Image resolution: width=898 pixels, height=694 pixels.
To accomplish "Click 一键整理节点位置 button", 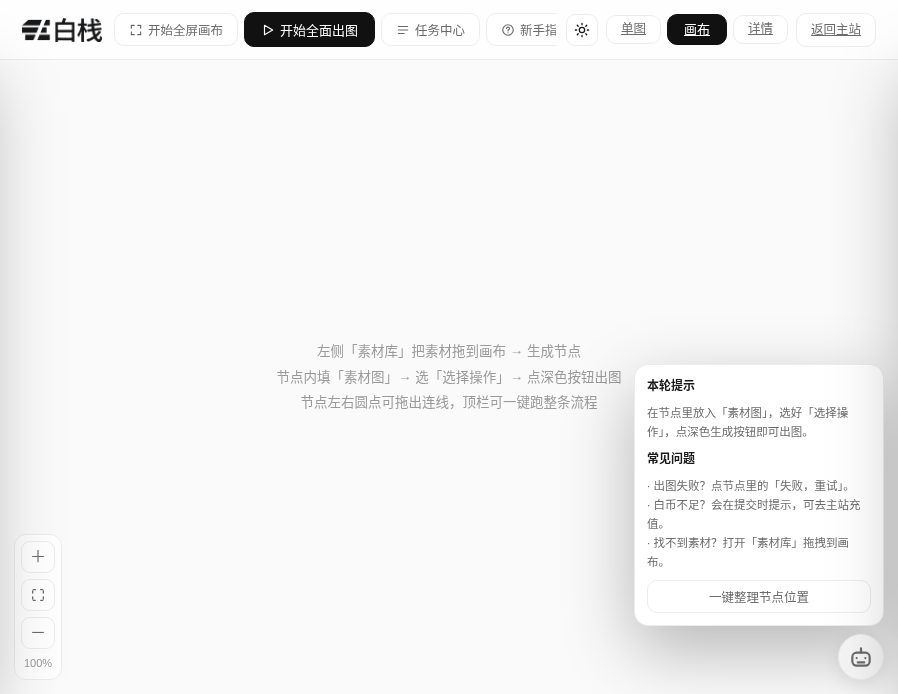I will [x=759, y=597].
